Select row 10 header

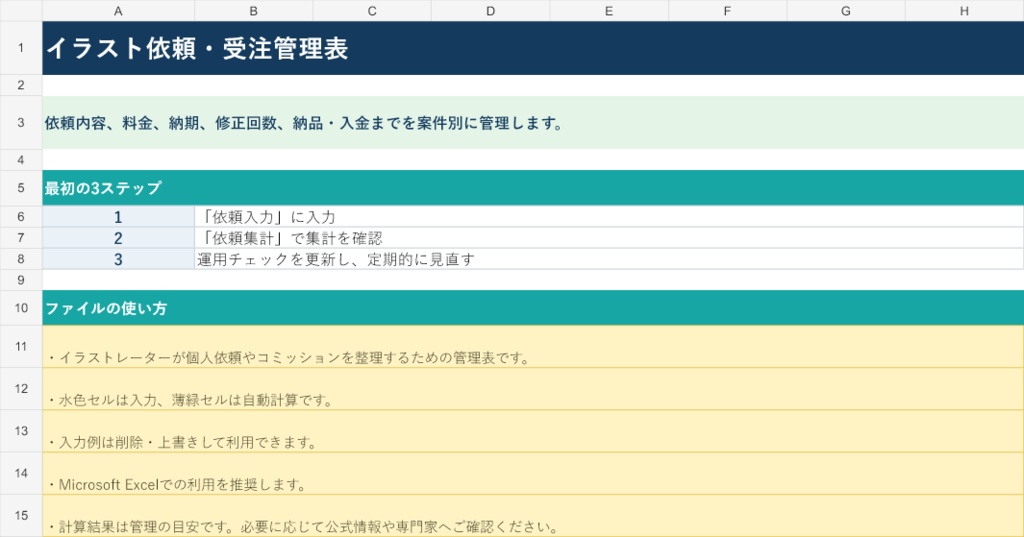click(21, 308)
